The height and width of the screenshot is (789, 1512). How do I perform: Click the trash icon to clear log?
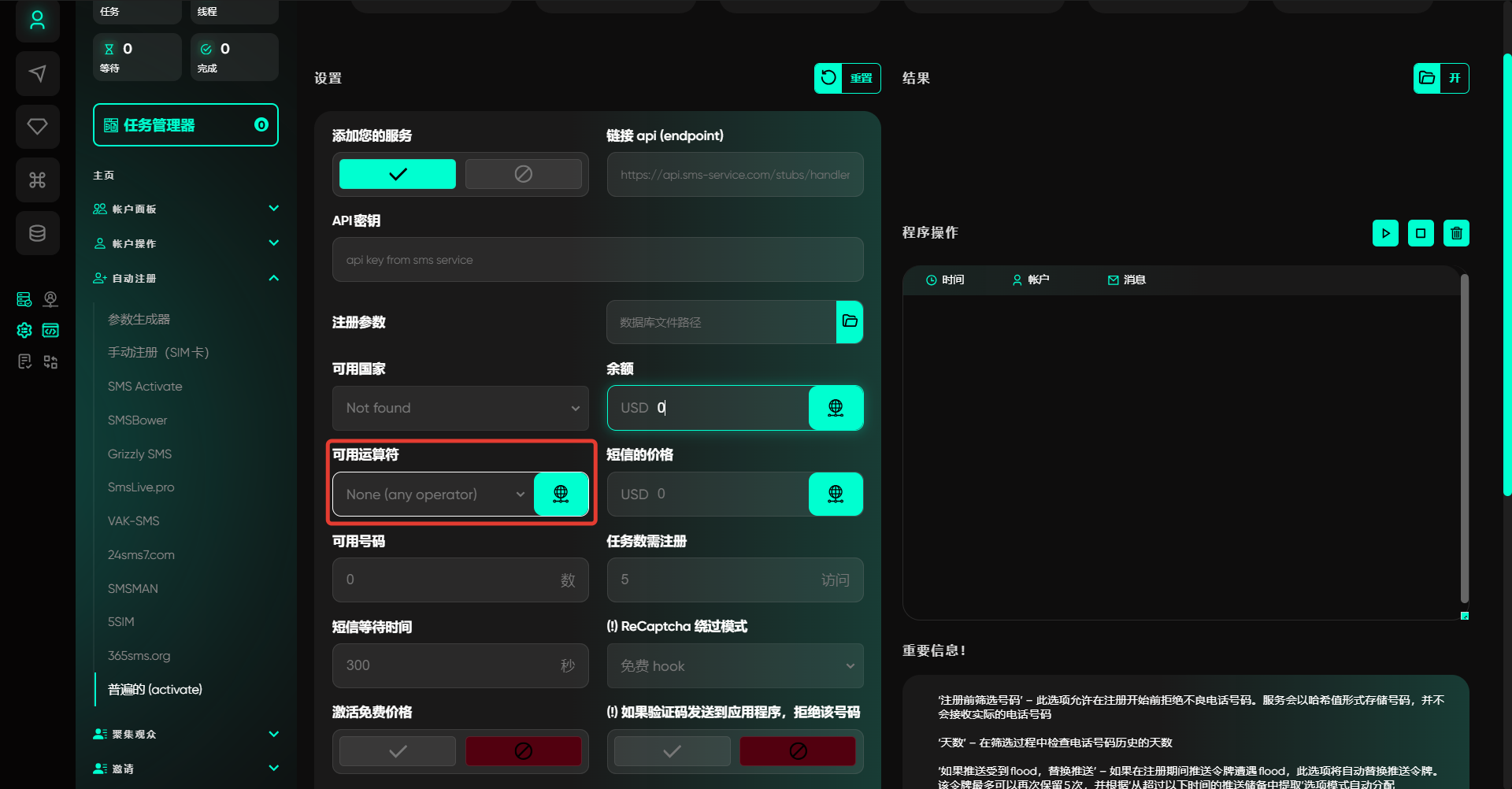1456,233
